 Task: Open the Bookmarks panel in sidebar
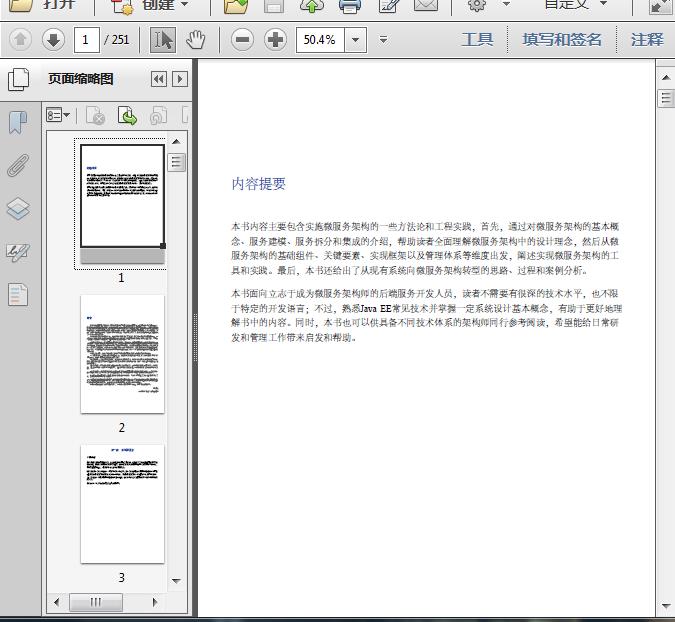17,123
